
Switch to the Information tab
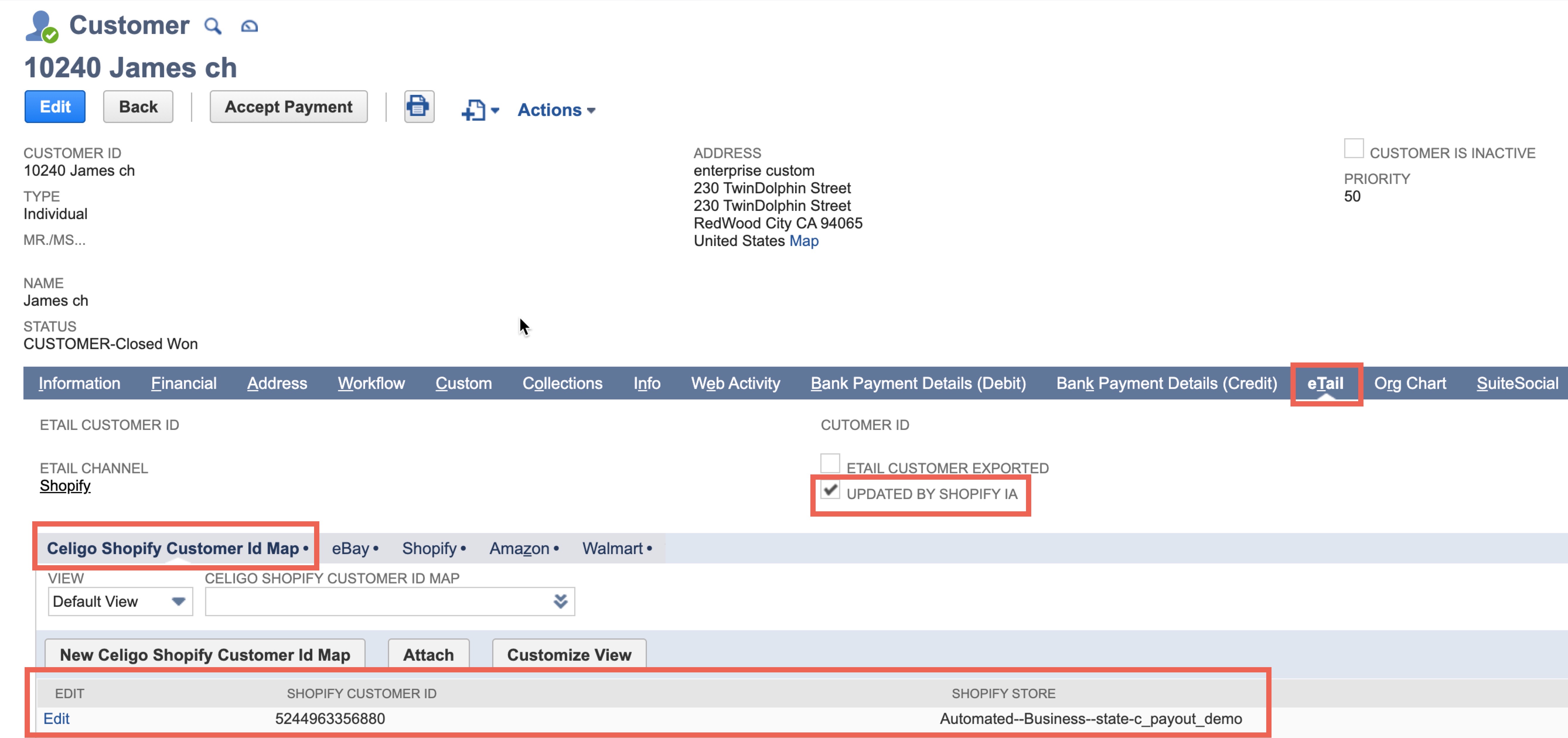(79, 383)
